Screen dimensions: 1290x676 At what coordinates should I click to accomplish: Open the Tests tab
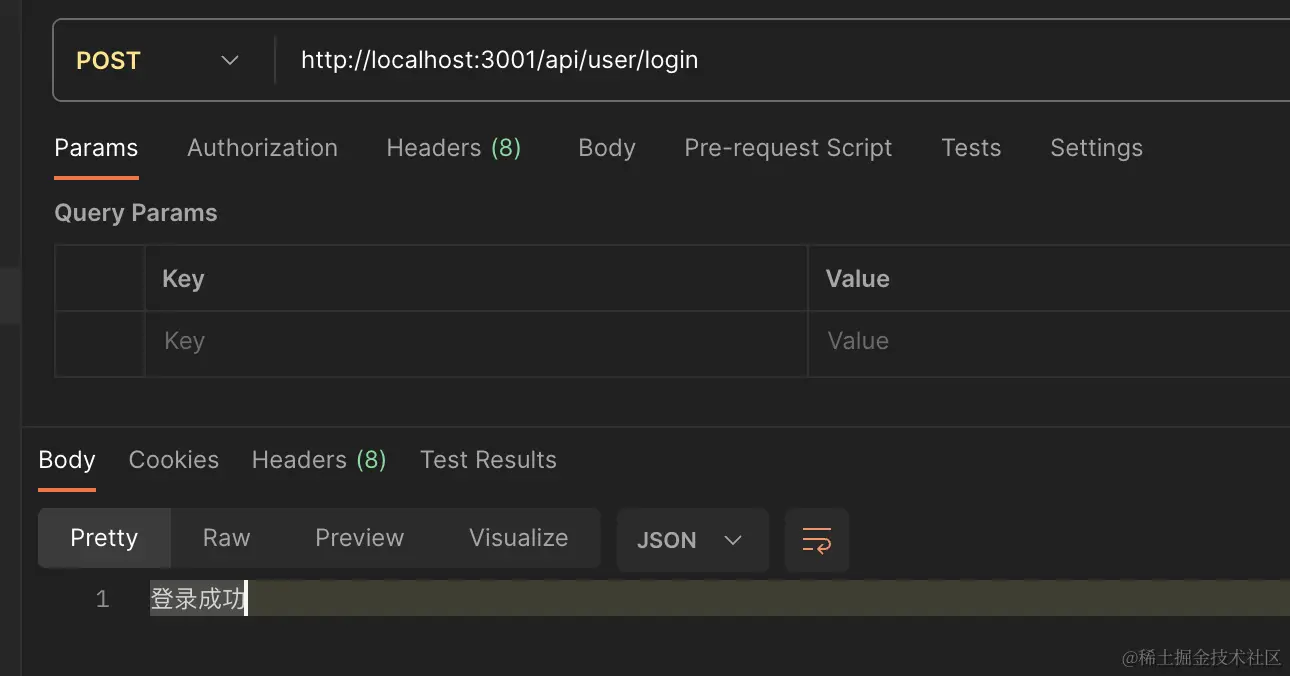970,148
